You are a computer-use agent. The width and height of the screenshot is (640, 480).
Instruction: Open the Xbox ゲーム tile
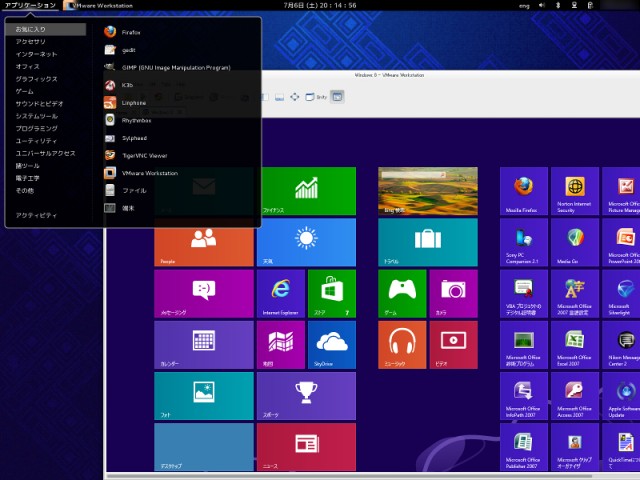point(402,293)
